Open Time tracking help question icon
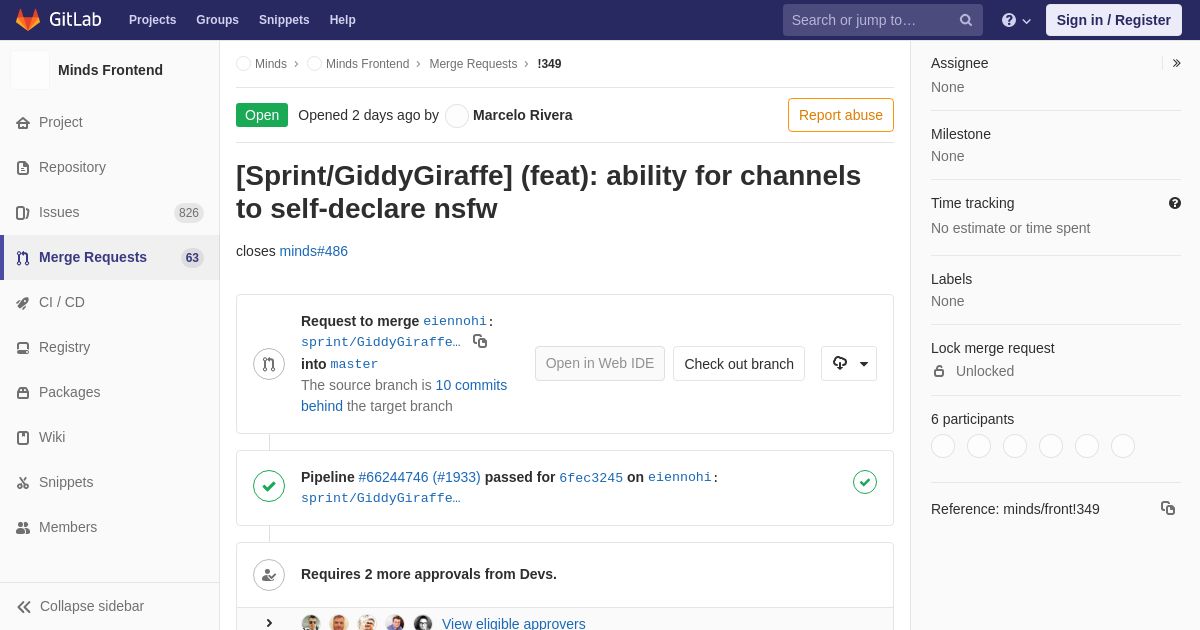Viewport: 1200px width, 630px height. click(1175, 203)
